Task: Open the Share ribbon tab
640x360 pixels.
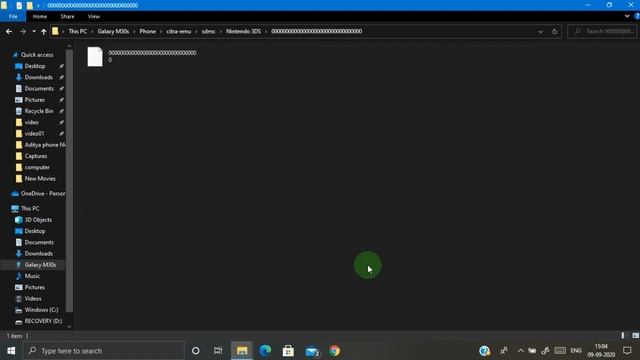Action: tap(67, 16)
